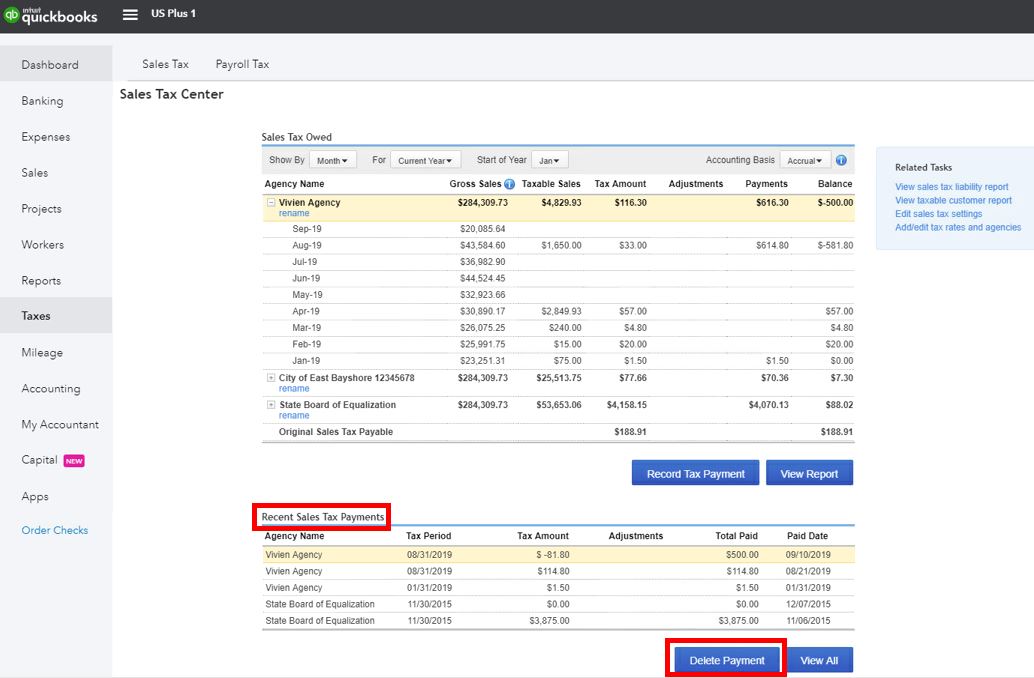Viewport: 1034px width, 678px height.
Task: Select the Aug-19 month row
Action: coord(558,245)
